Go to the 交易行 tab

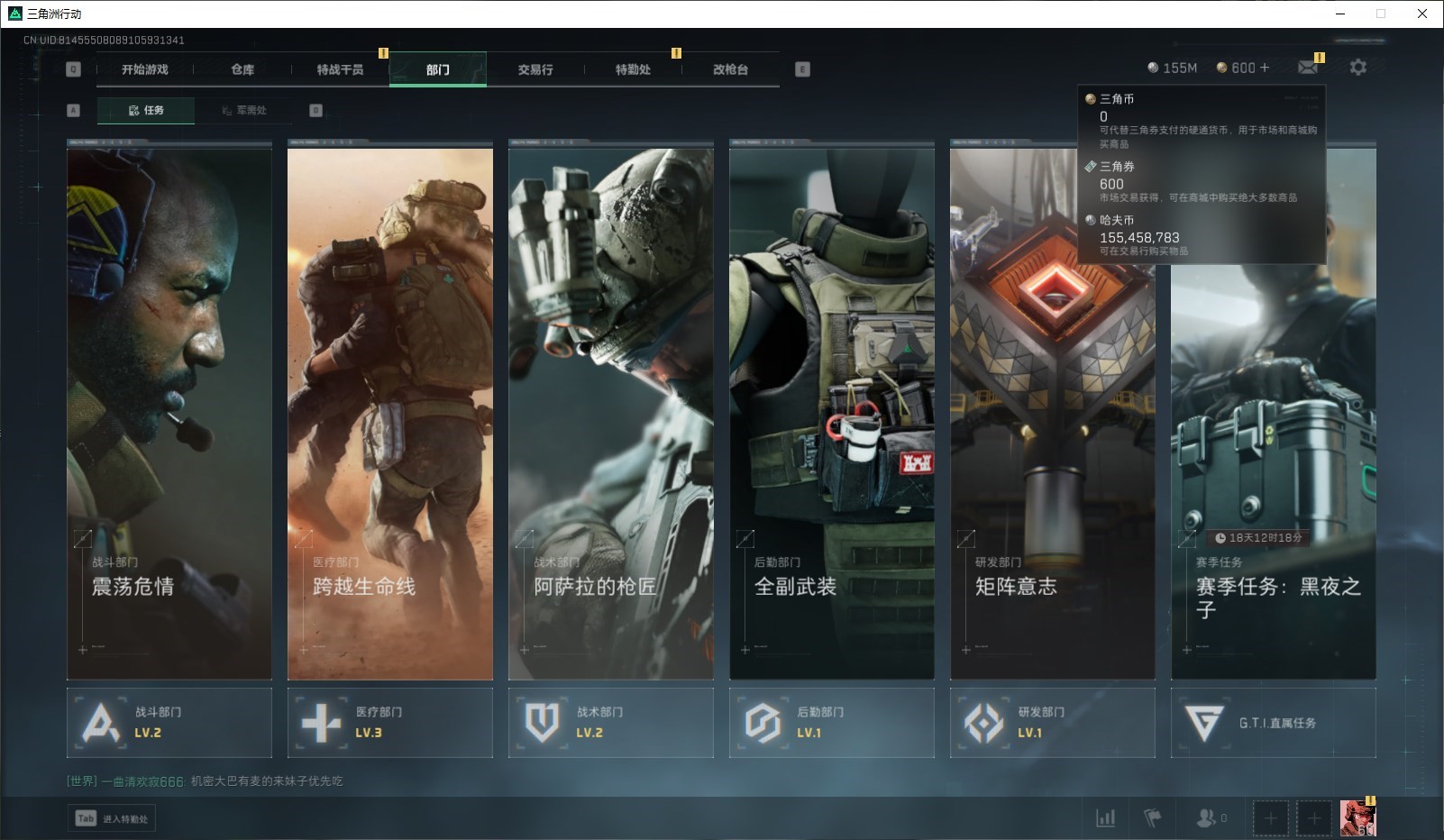tap(535, 69)
